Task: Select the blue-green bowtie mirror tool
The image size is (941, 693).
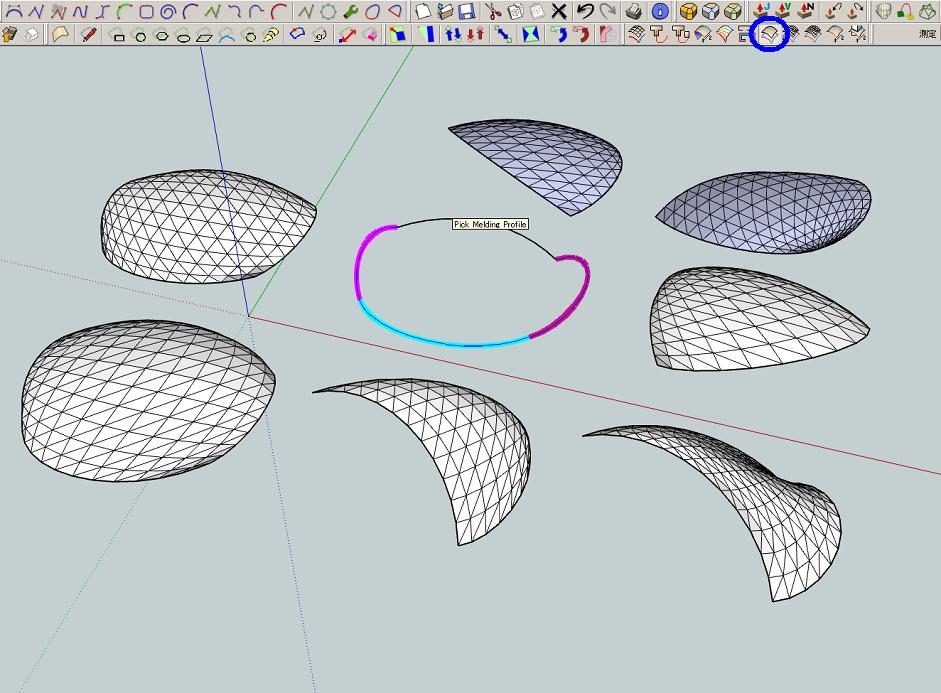Action: [x=531, y=34]
